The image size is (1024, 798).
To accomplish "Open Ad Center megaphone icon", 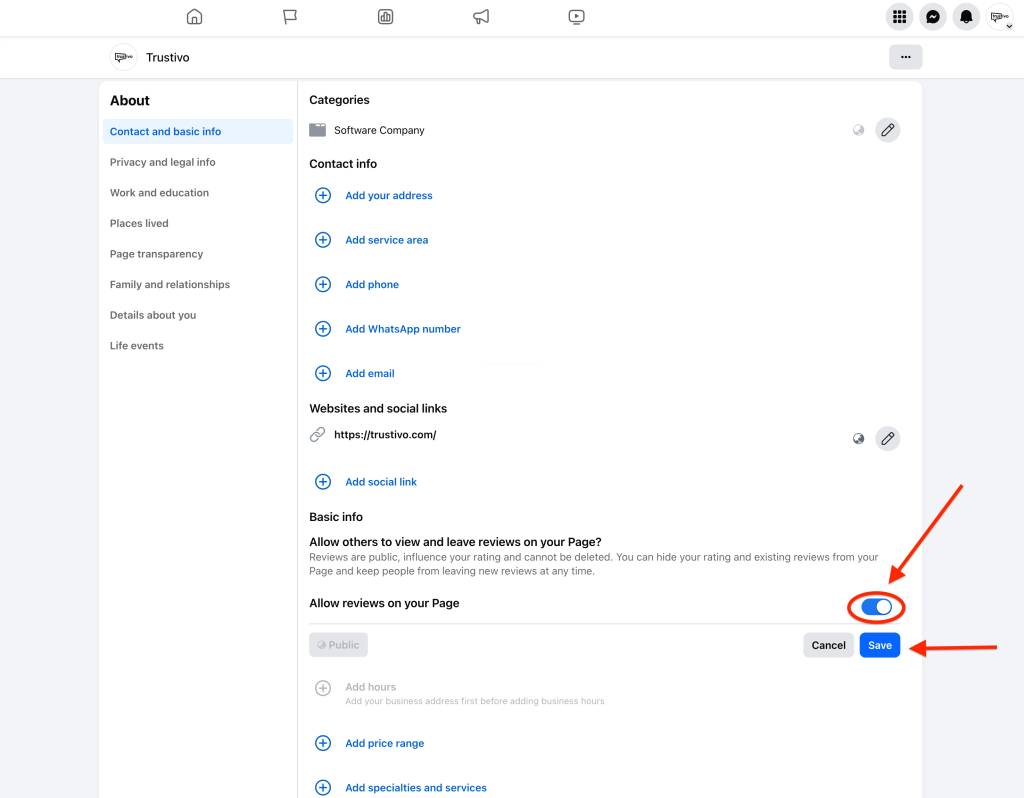I will click(481, 17).
